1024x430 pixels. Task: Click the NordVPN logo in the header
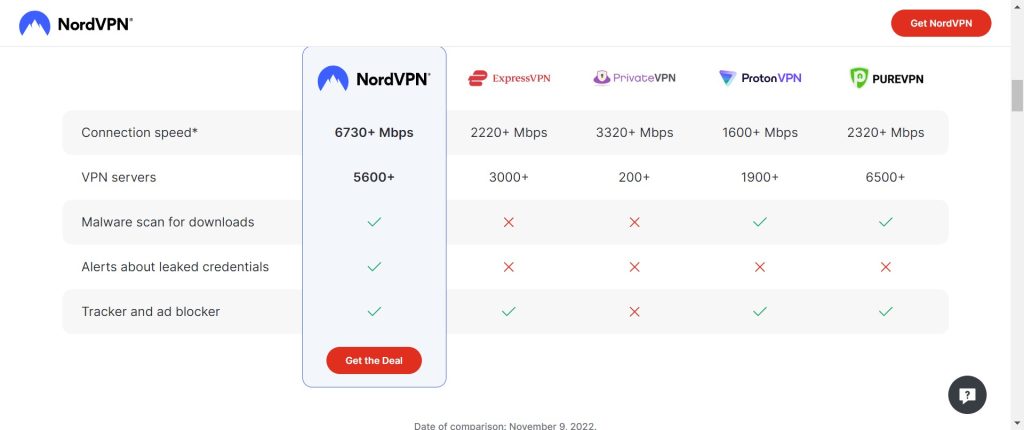pyautogui.click(x=75, y=23)
